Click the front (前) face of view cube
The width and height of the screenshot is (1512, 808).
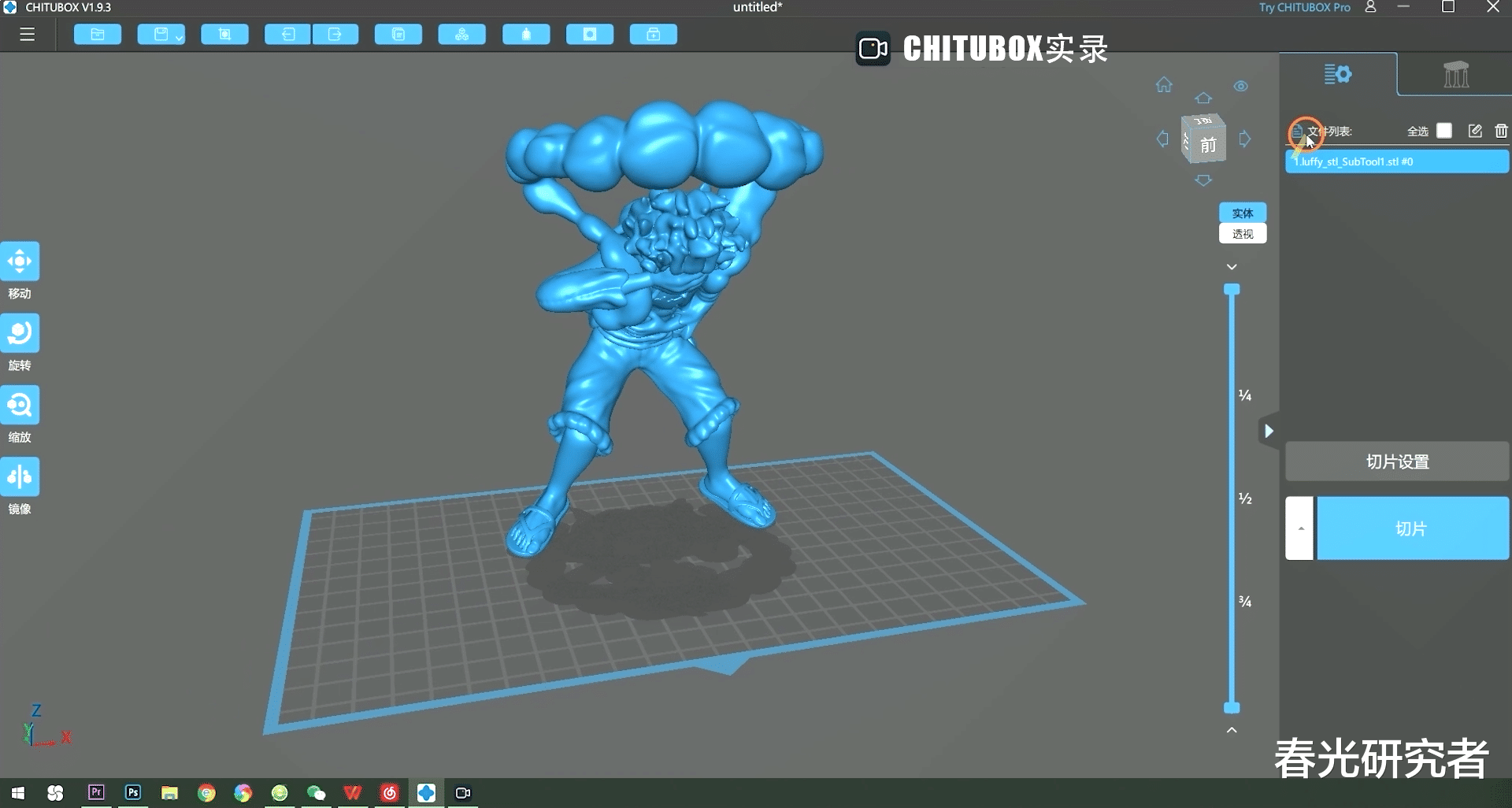point(1208,145)
